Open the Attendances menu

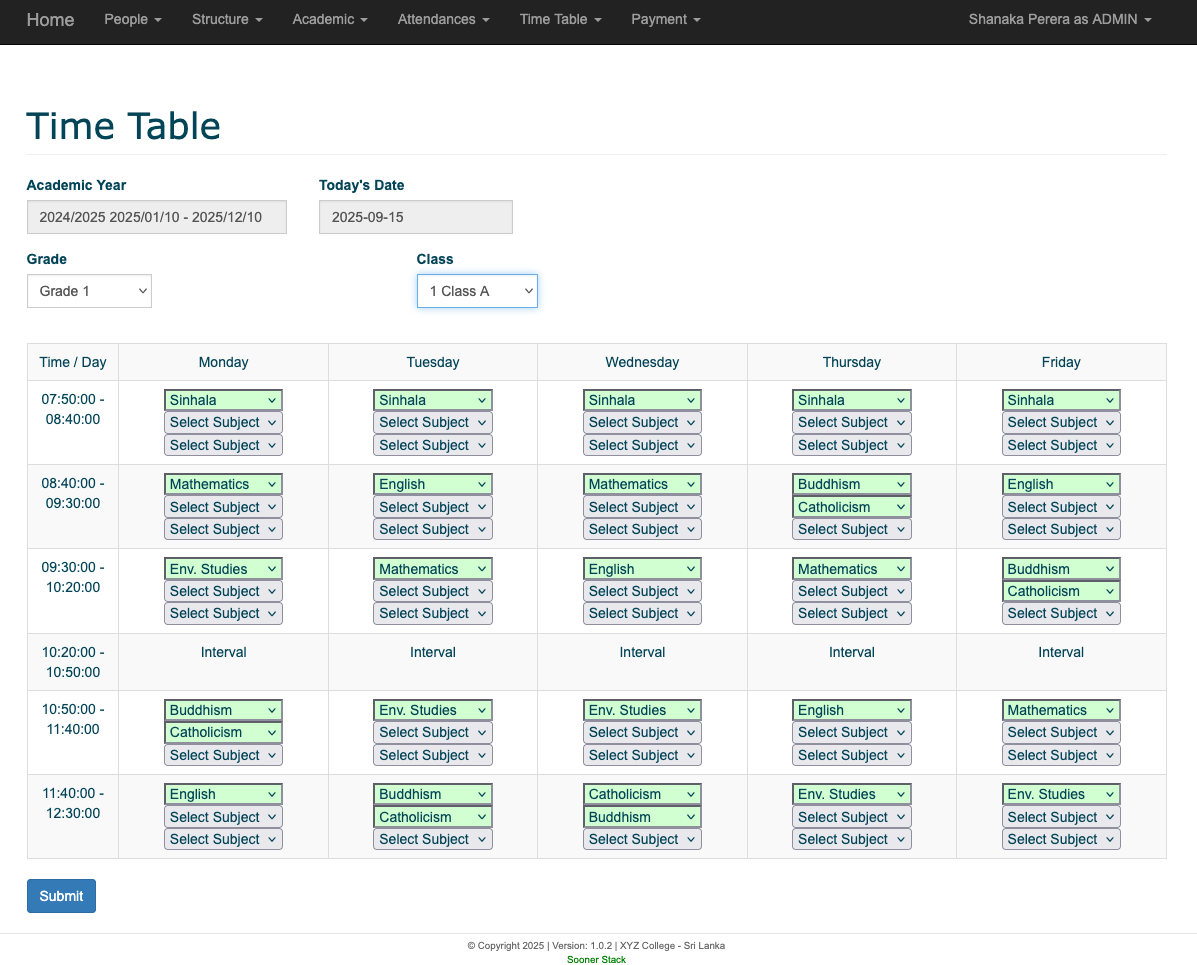tap(443, 19)
